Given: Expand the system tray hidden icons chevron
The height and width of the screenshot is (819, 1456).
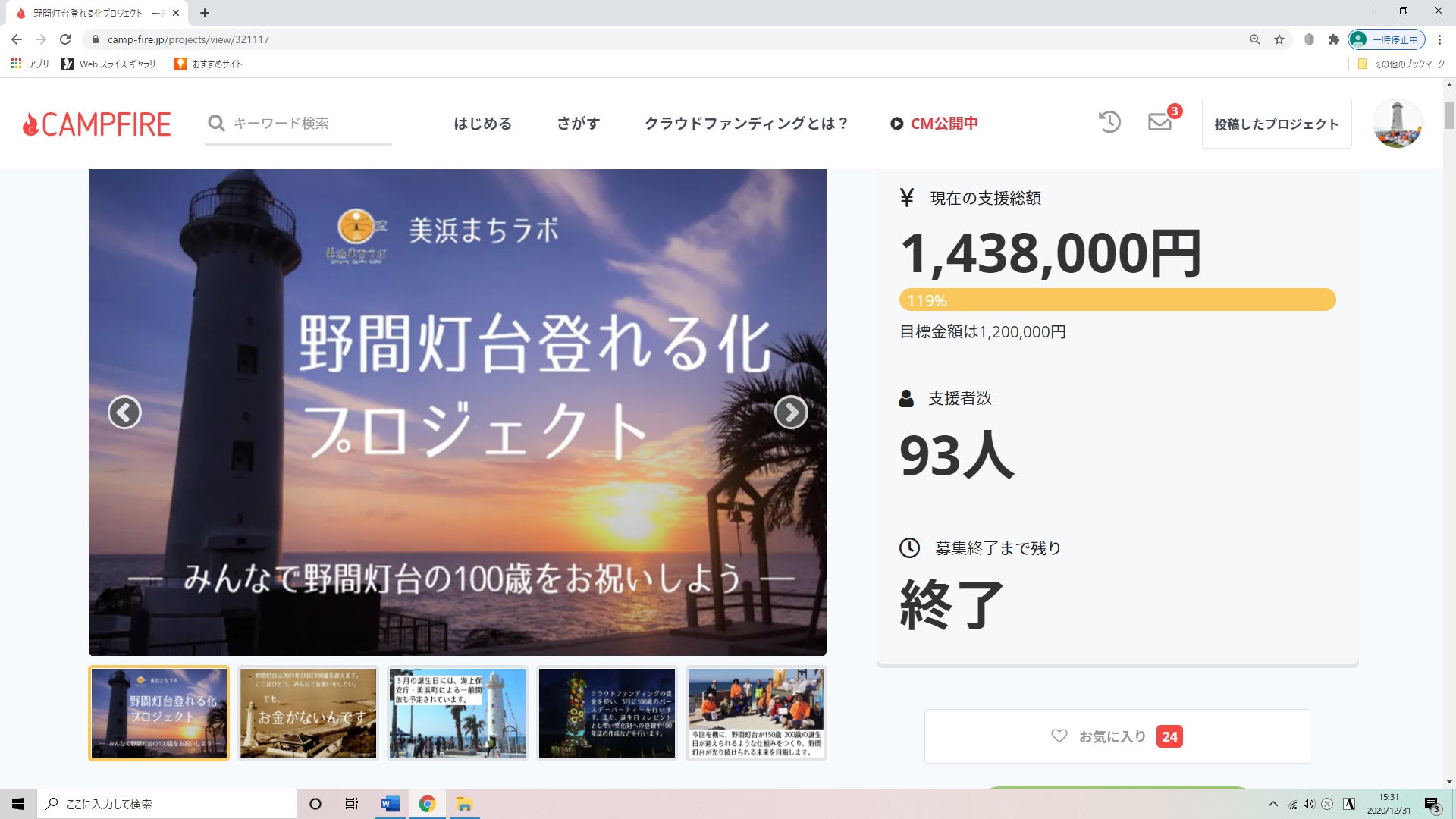Looking at the screenshot, I should pyautogui.click(x=1273, y=804).
